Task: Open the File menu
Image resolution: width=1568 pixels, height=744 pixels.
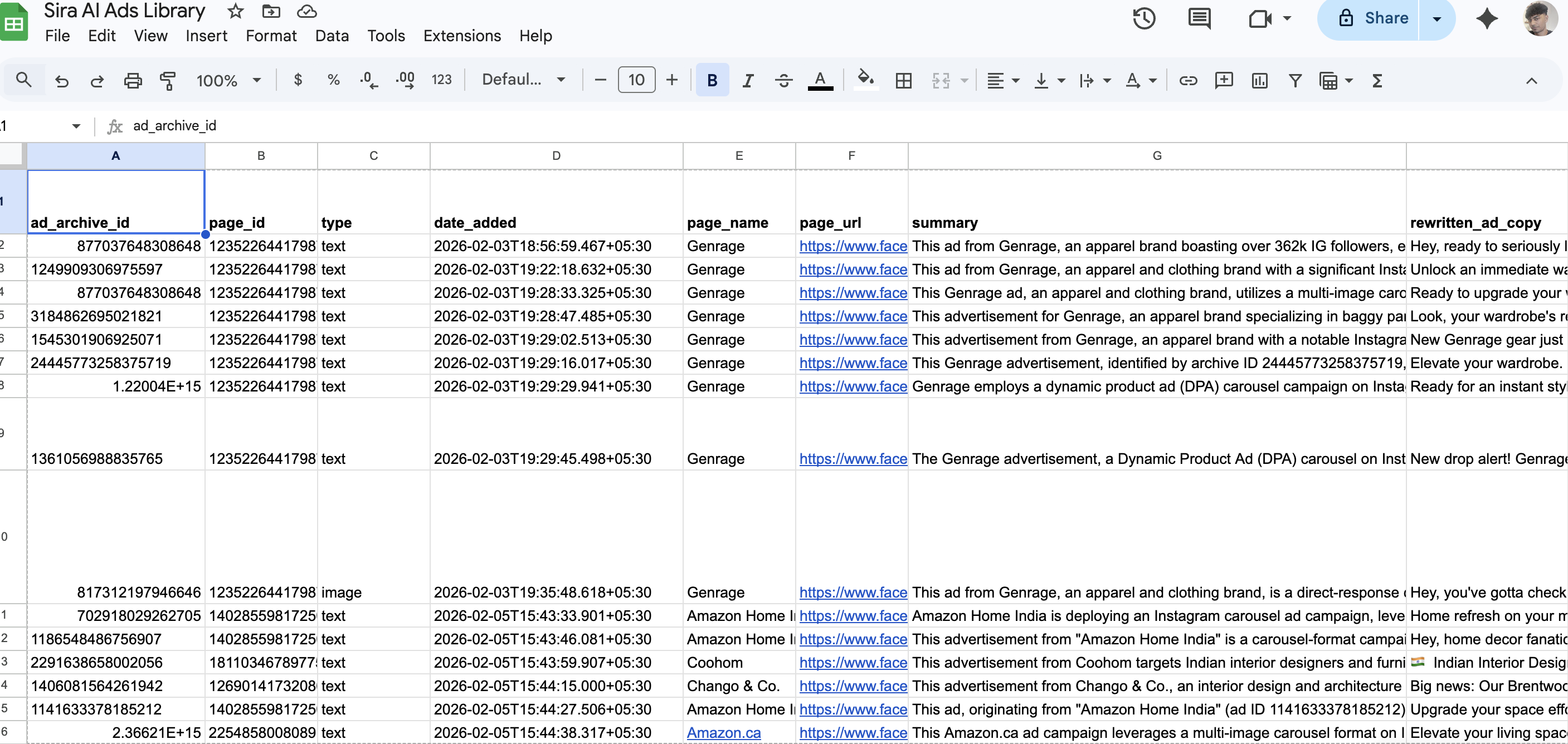Action: click(57, 36)
